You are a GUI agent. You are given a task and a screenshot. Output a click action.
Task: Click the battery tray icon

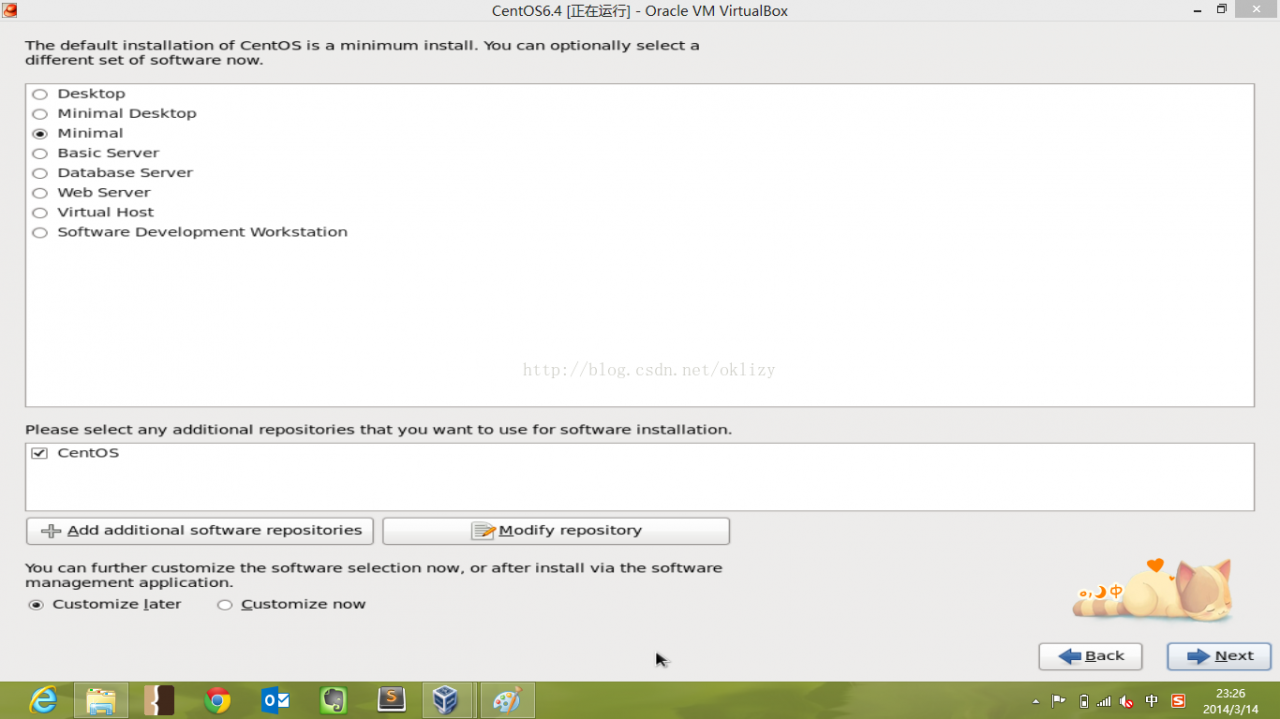(x=1083, y=701)
